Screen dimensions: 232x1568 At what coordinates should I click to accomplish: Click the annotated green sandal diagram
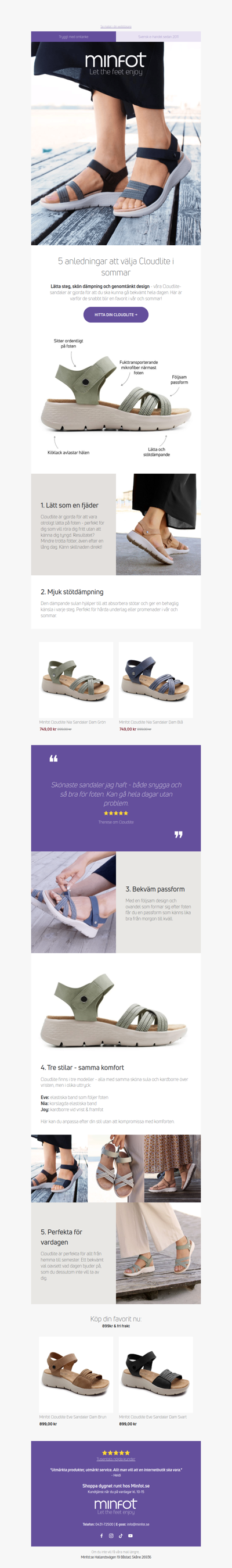(x=115, y=397)
